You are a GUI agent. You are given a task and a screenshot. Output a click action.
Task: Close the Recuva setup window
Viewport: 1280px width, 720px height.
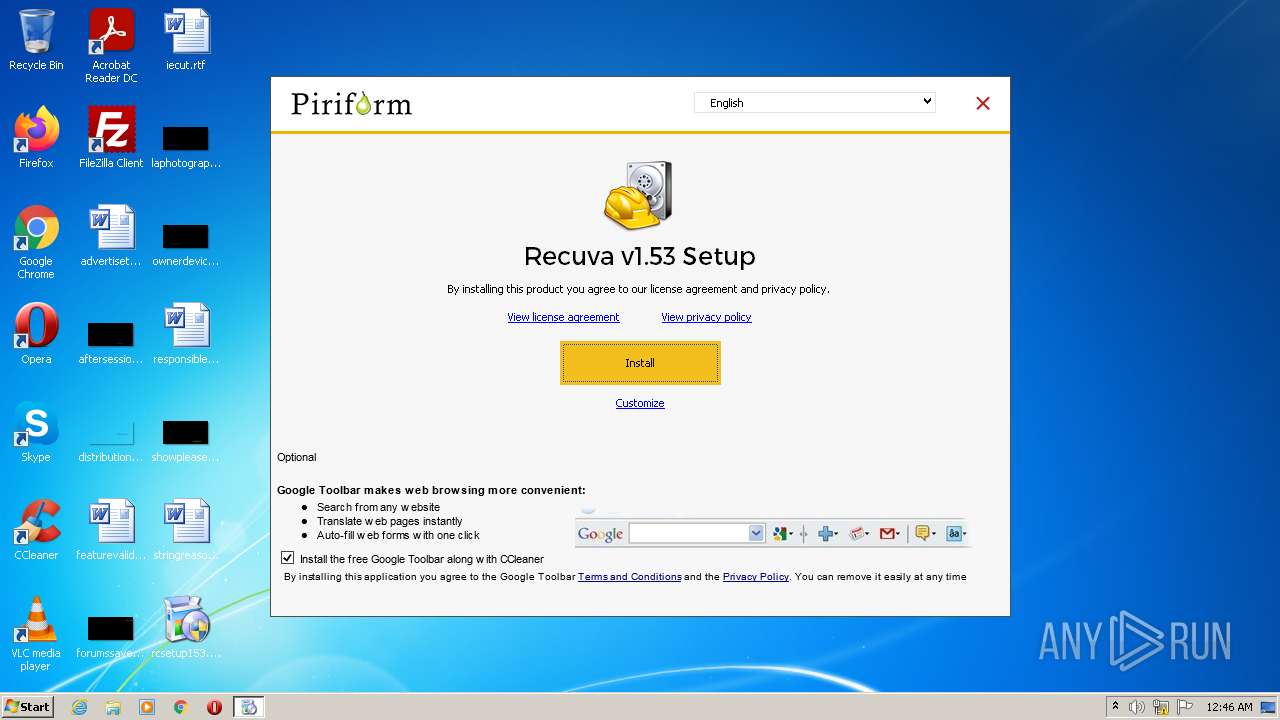click(983, 103)
